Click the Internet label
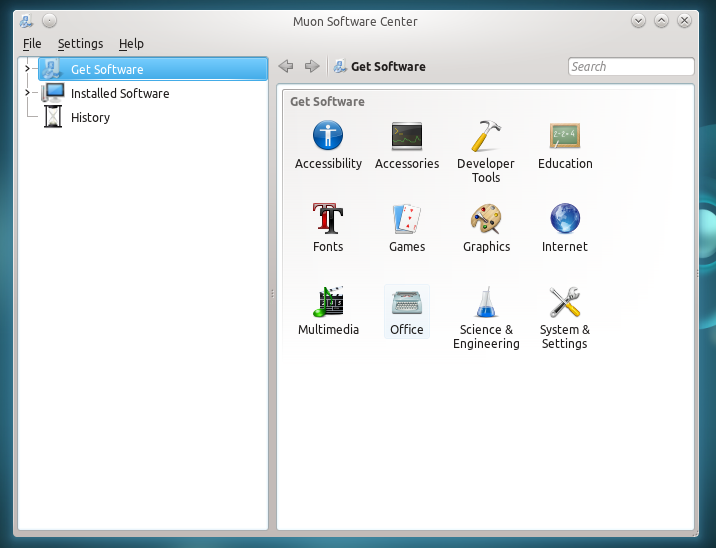716x548 pixels. pos(565,247)
